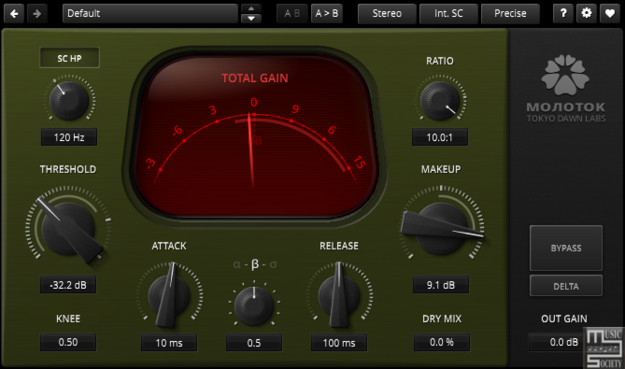625x369 pixels.
Task: Open the help question mark icon
Action: pos(563,14)
